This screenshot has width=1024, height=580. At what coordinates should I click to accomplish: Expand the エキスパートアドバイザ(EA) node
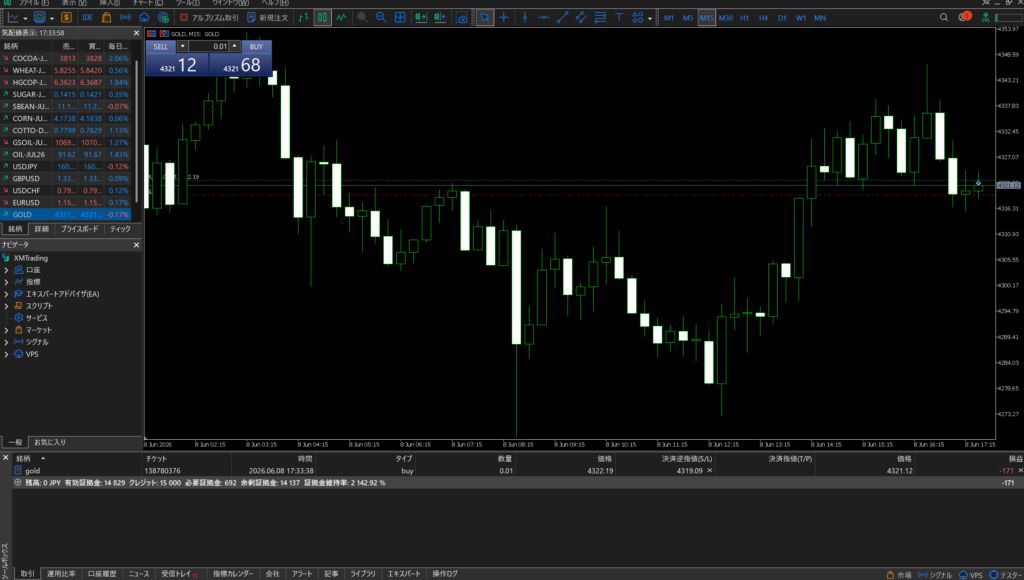[x=7, y=294]
